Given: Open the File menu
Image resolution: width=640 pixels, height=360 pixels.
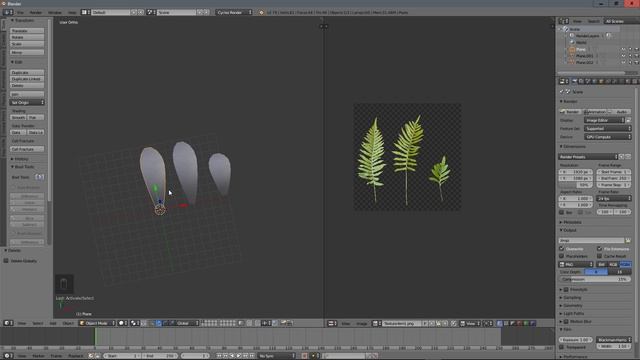Looking at the screenshot, I should pyautogui.click(x=20, y=12).
